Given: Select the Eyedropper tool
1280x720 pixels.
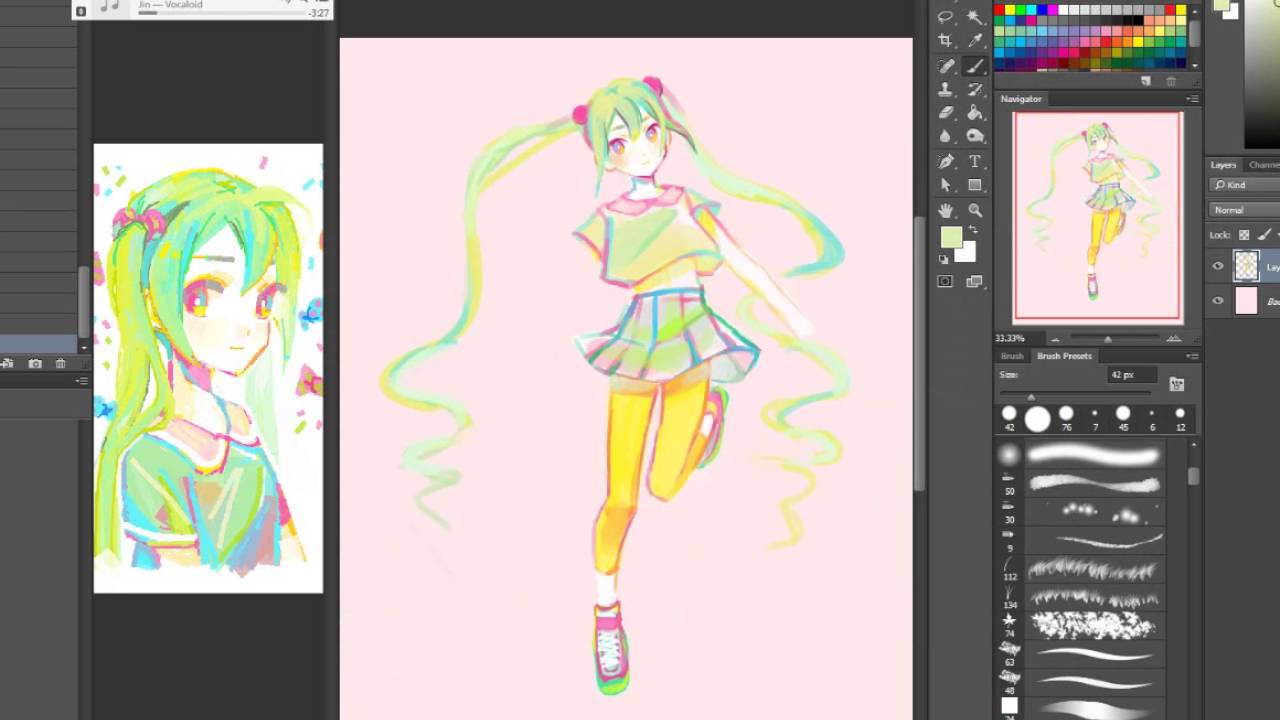Looking at the screenshot, I should 975,41.
